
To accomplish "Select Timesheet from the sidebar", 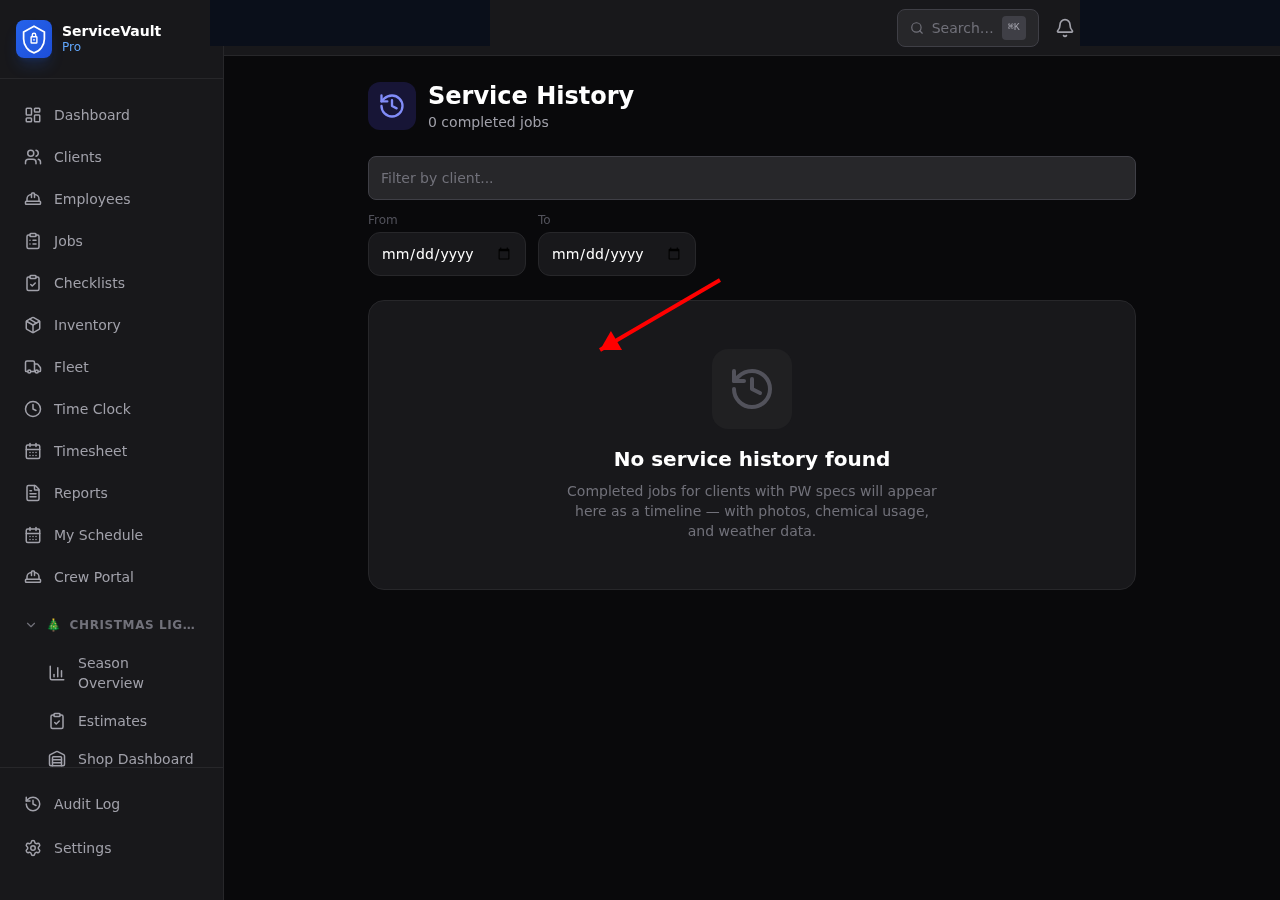I will click(x=90, y=450).
